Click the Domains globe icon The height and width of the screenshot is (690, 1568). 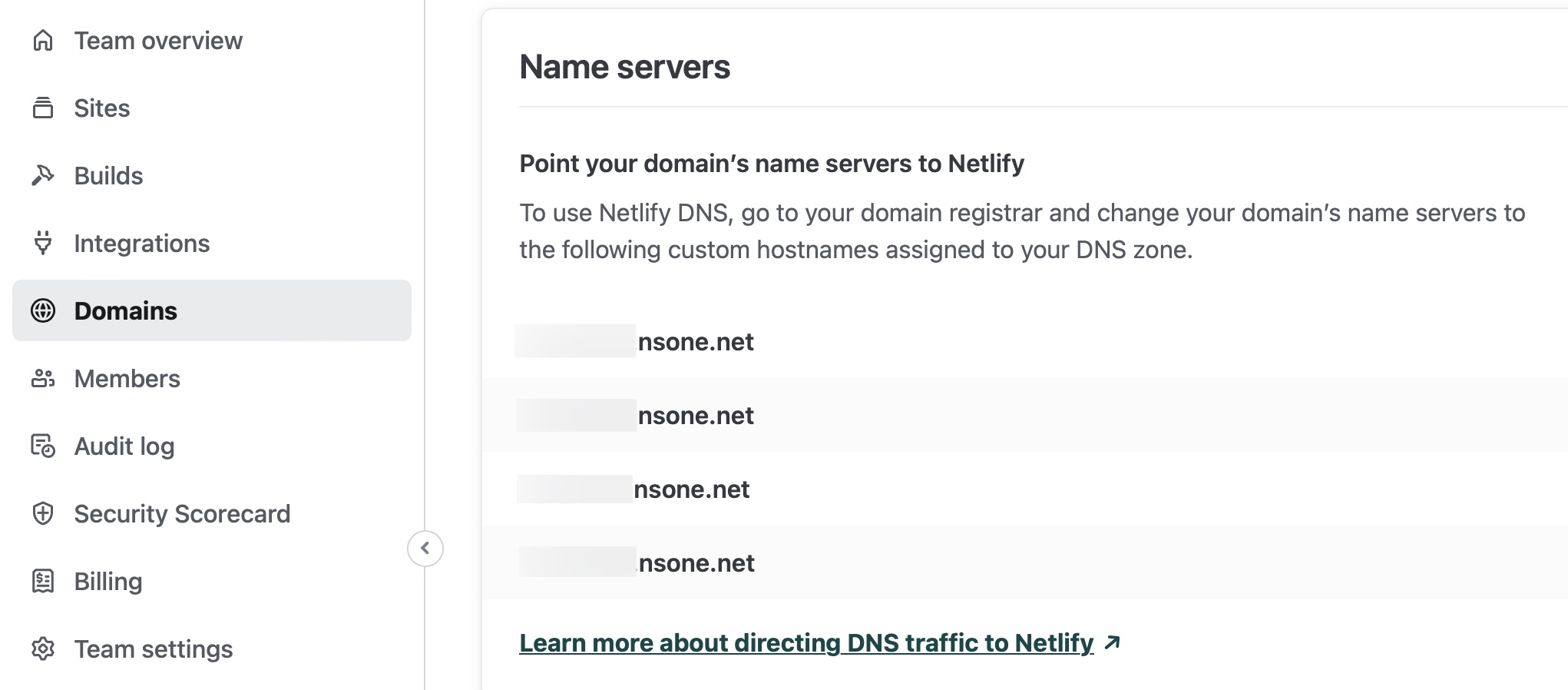pyautogui.click(x=43, y=310)
